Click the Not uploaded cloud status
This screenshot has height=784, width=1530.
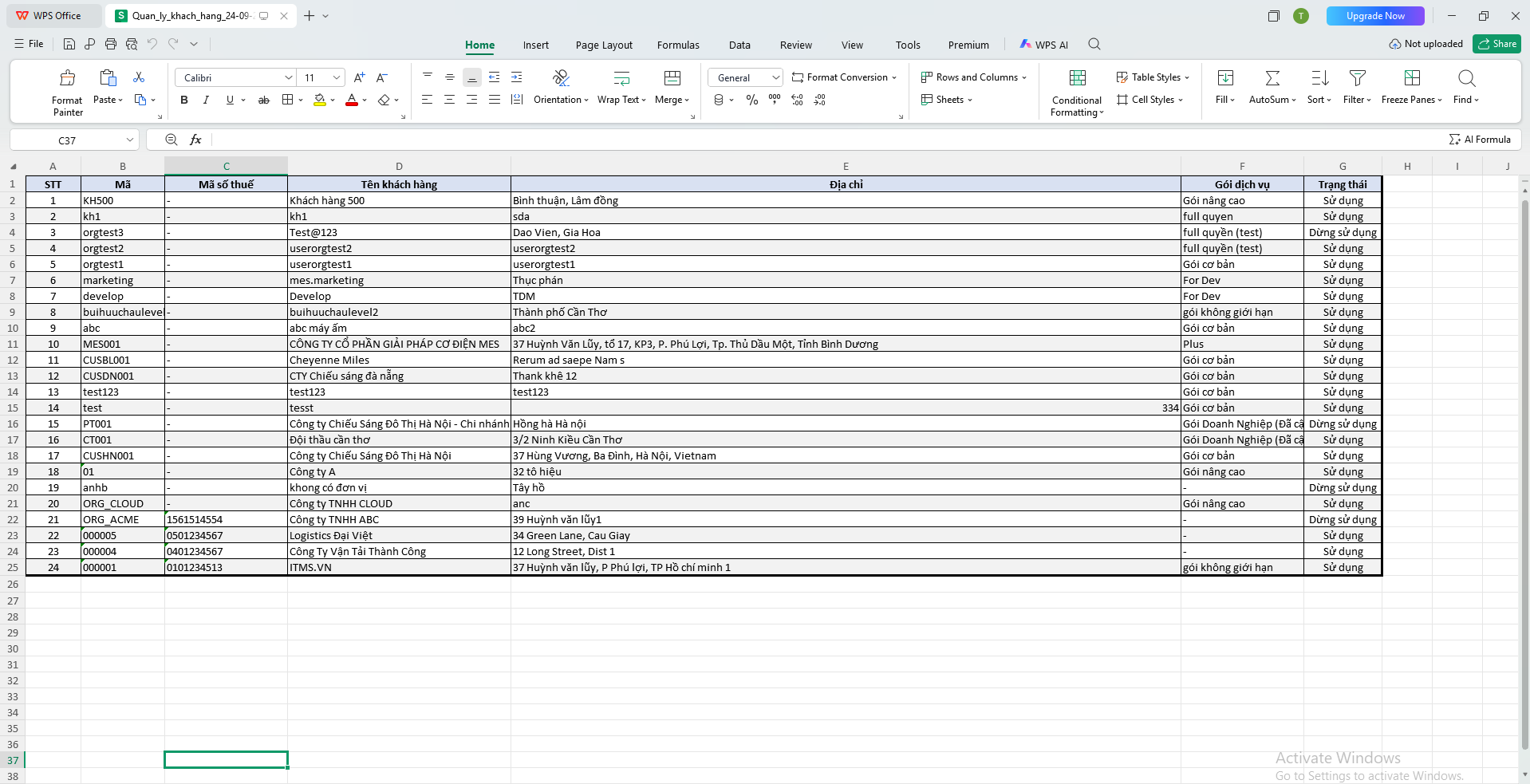click(x=1426, y=44)
